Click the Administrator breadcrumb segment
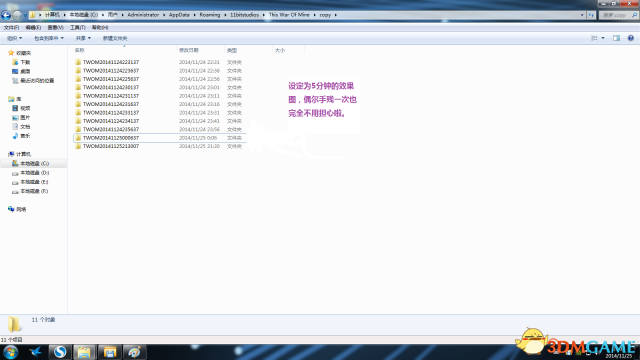 coord(143,15)
